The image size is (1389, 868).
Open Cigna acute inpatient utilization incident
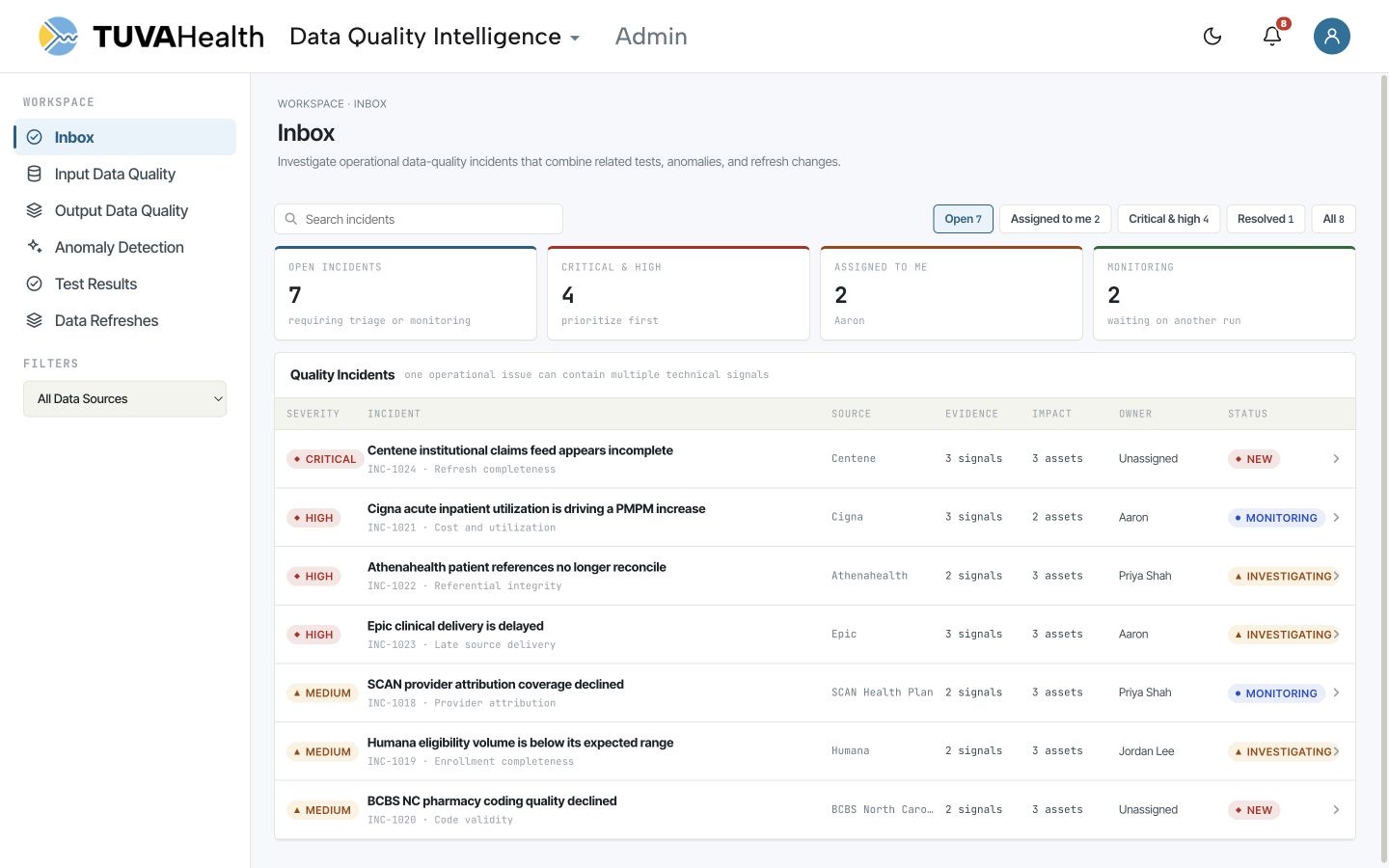(536, 509)
